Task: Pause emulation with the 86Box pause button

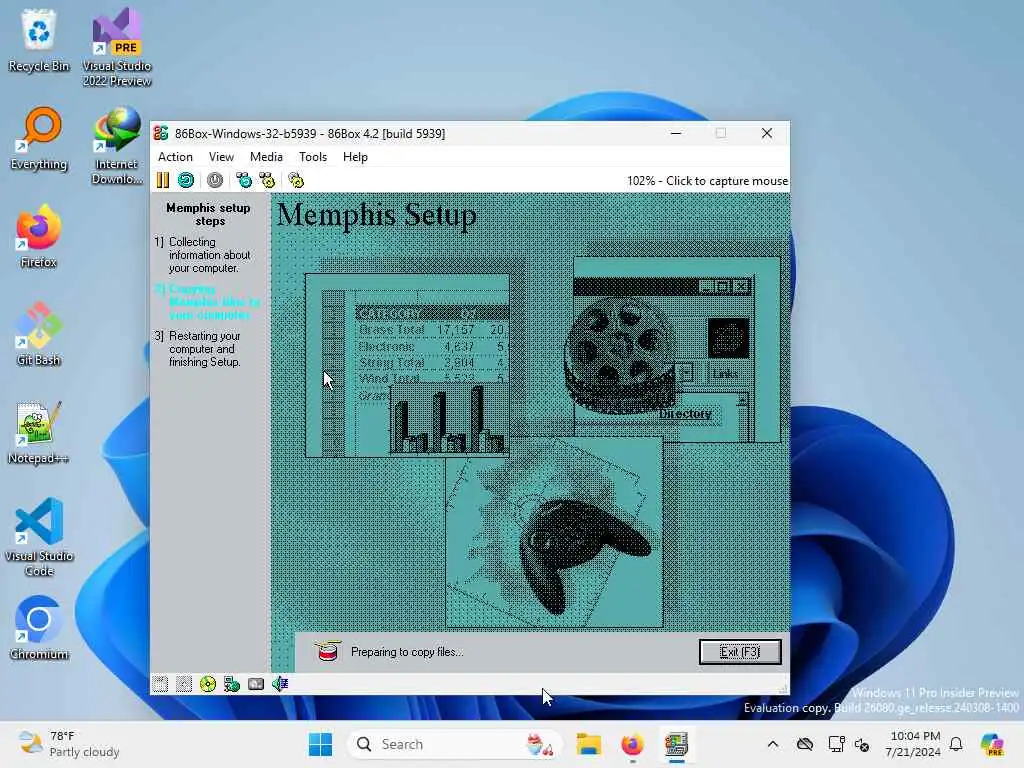Action: (x=163, y=180)
